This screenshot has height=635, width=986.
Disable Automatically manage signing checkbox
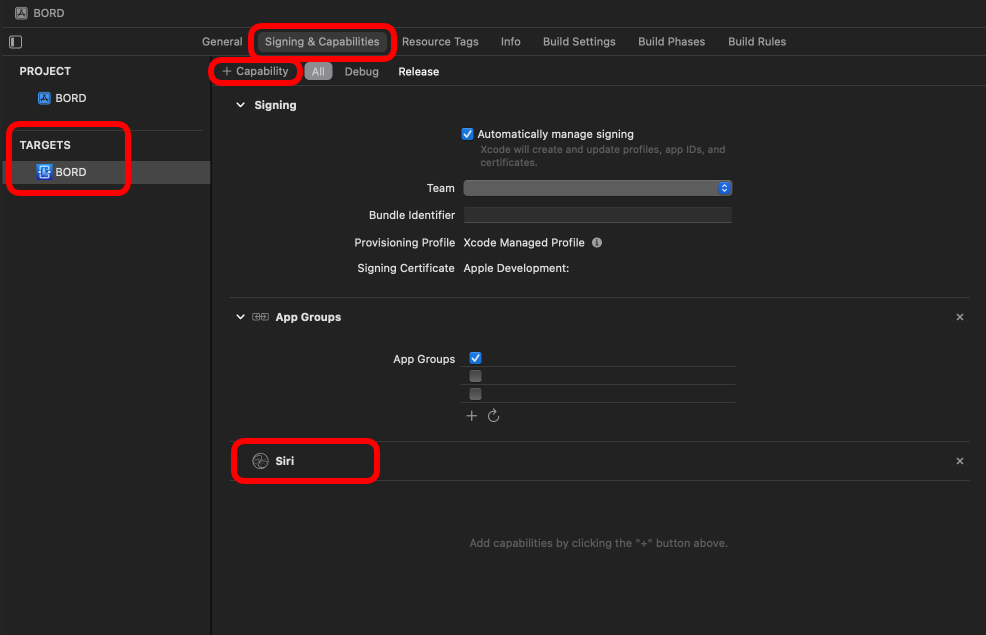(x=467, y=134)
